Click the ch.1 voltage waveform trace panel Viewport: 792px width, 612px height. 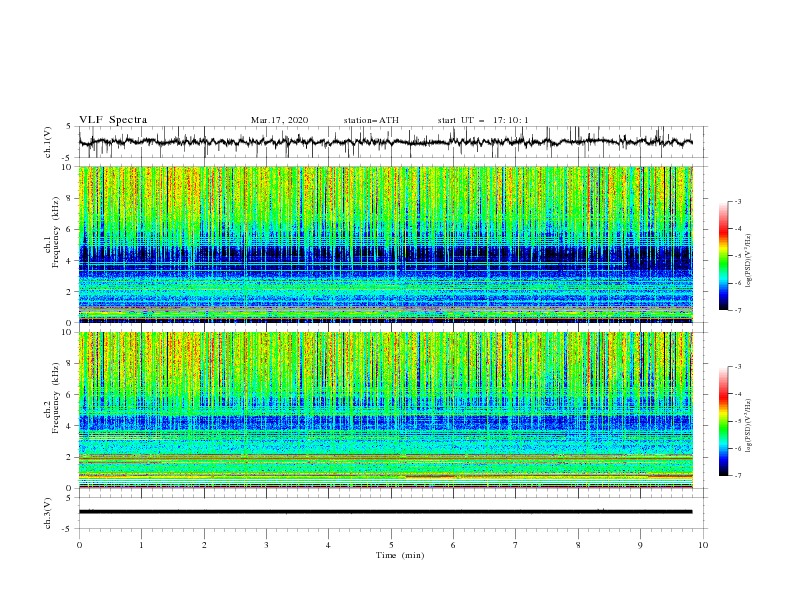point(392,142)
